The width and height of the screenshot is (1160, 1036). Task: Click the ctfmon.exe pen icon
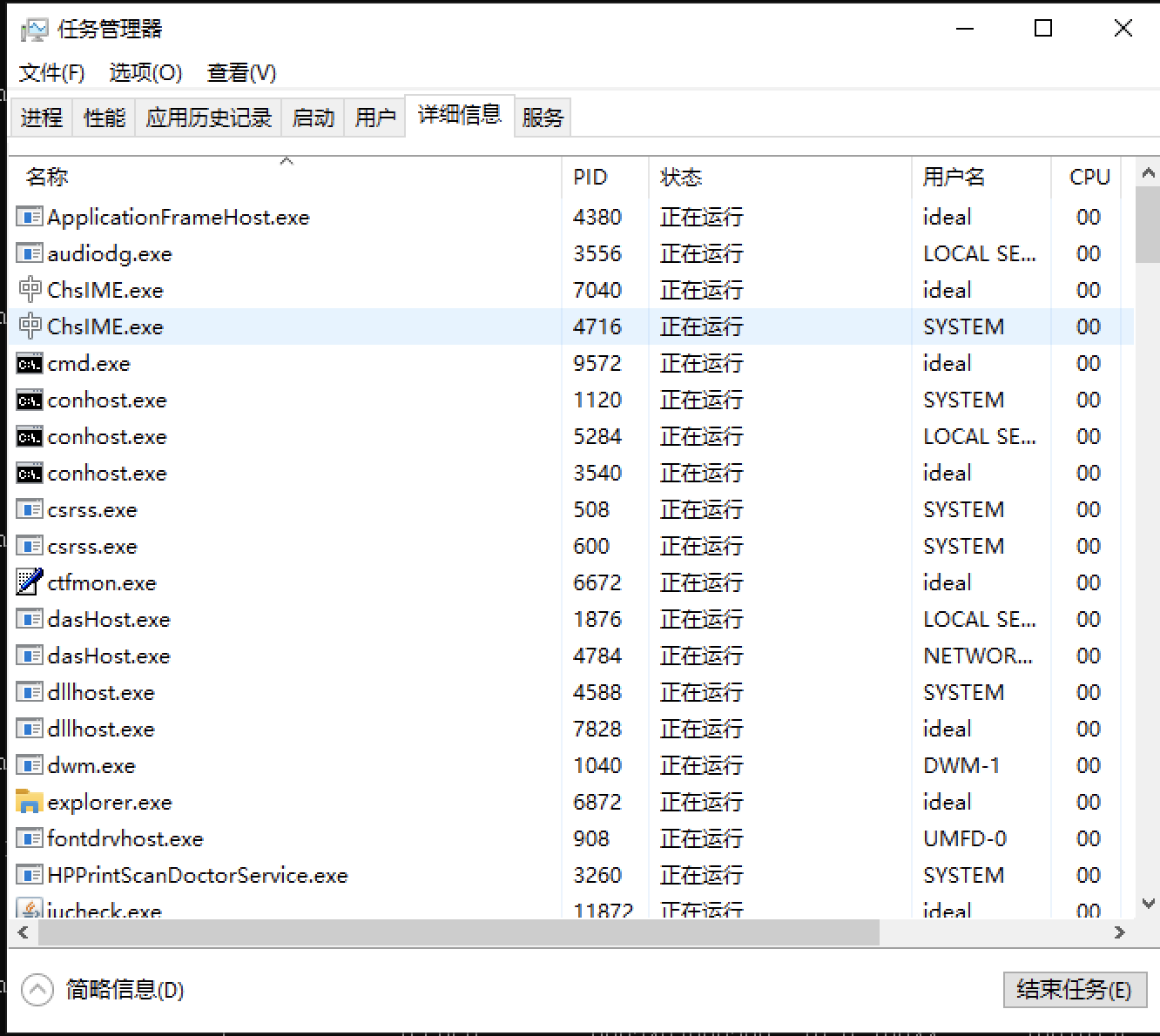(30, 582)
